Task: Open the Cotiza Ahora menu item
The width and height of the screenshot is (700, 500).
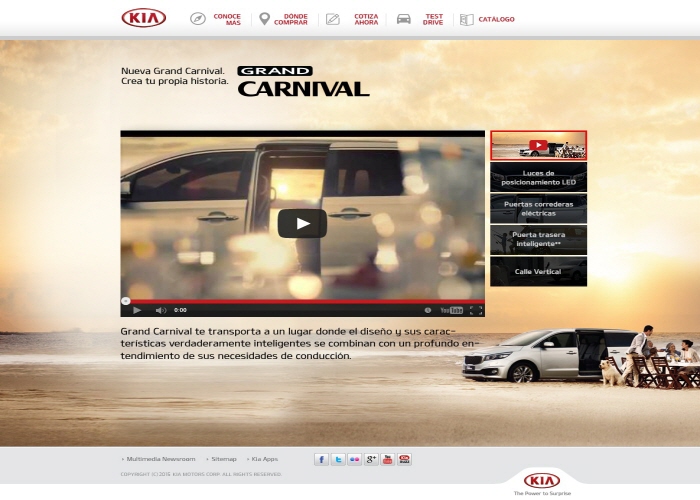Action: coord(366,19)
